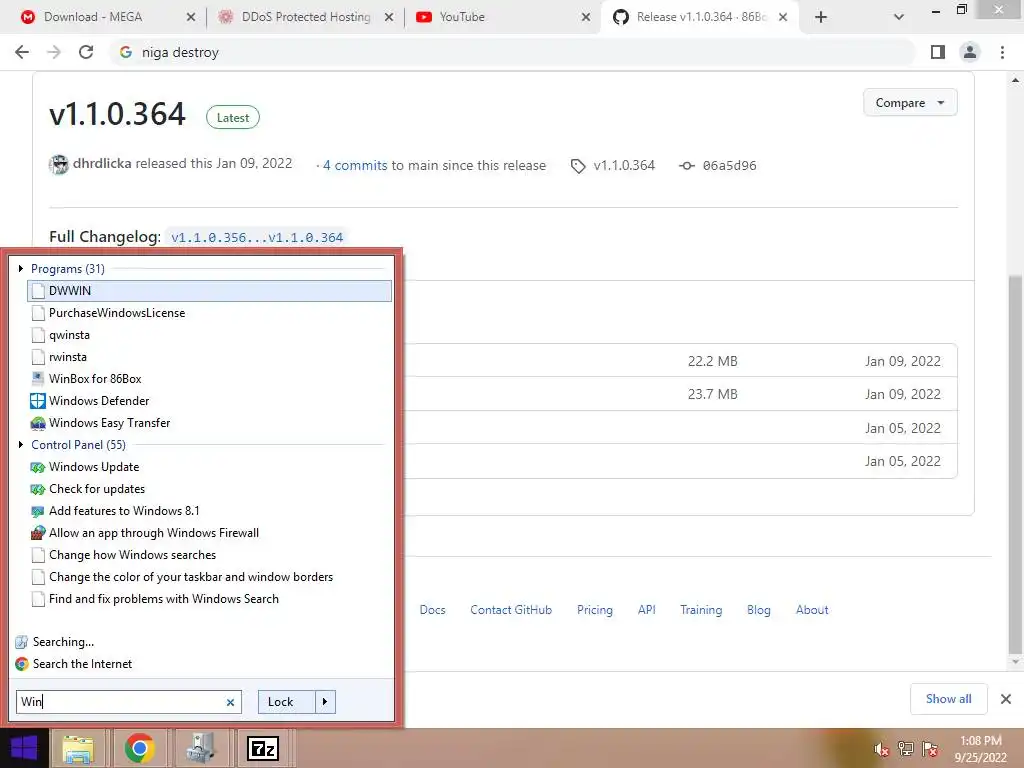1024x768 pixels.
Task: Click the network tray icon
Action: tap(906, 749)
